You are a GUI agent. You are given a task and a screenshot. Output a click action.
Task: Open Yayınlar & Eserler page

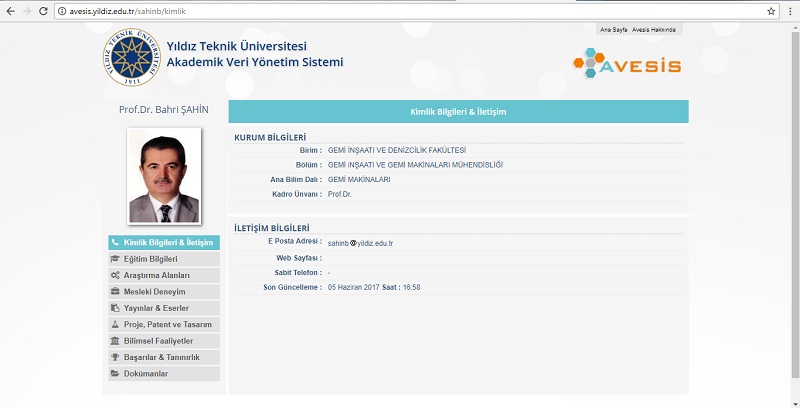point(163,308)
